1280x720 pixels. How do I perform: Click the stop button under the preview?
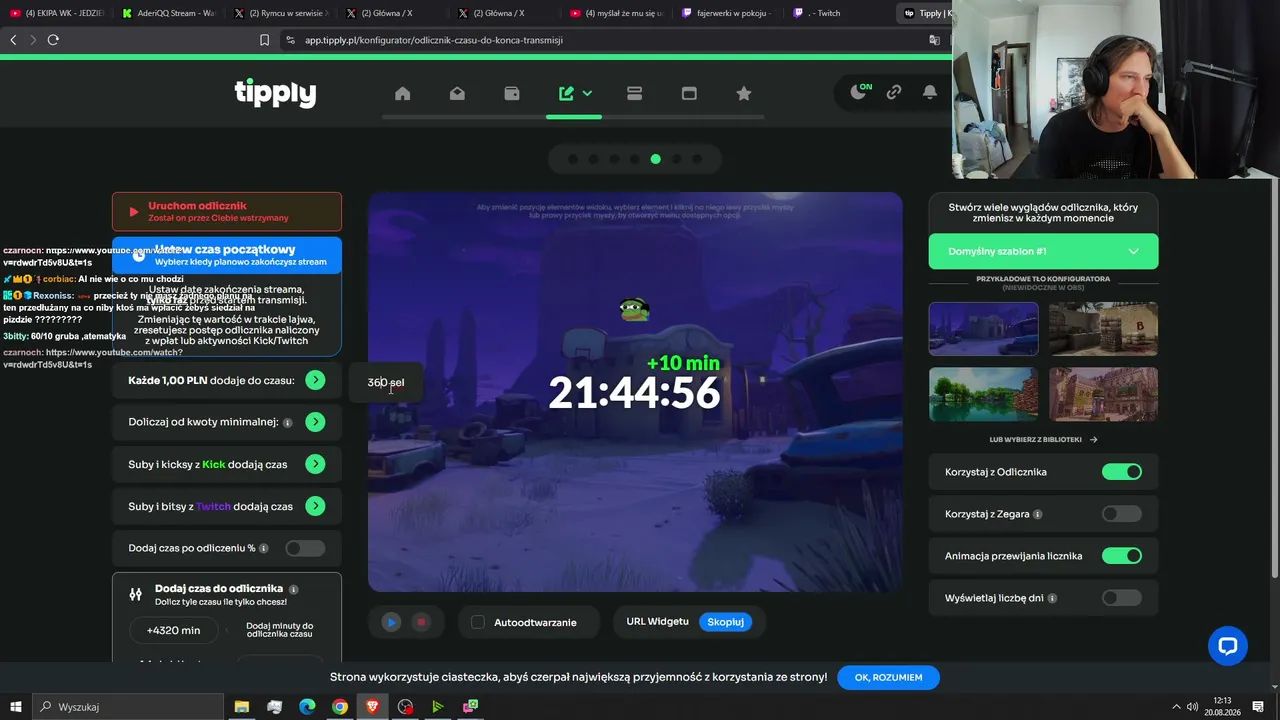coord(421,622)
